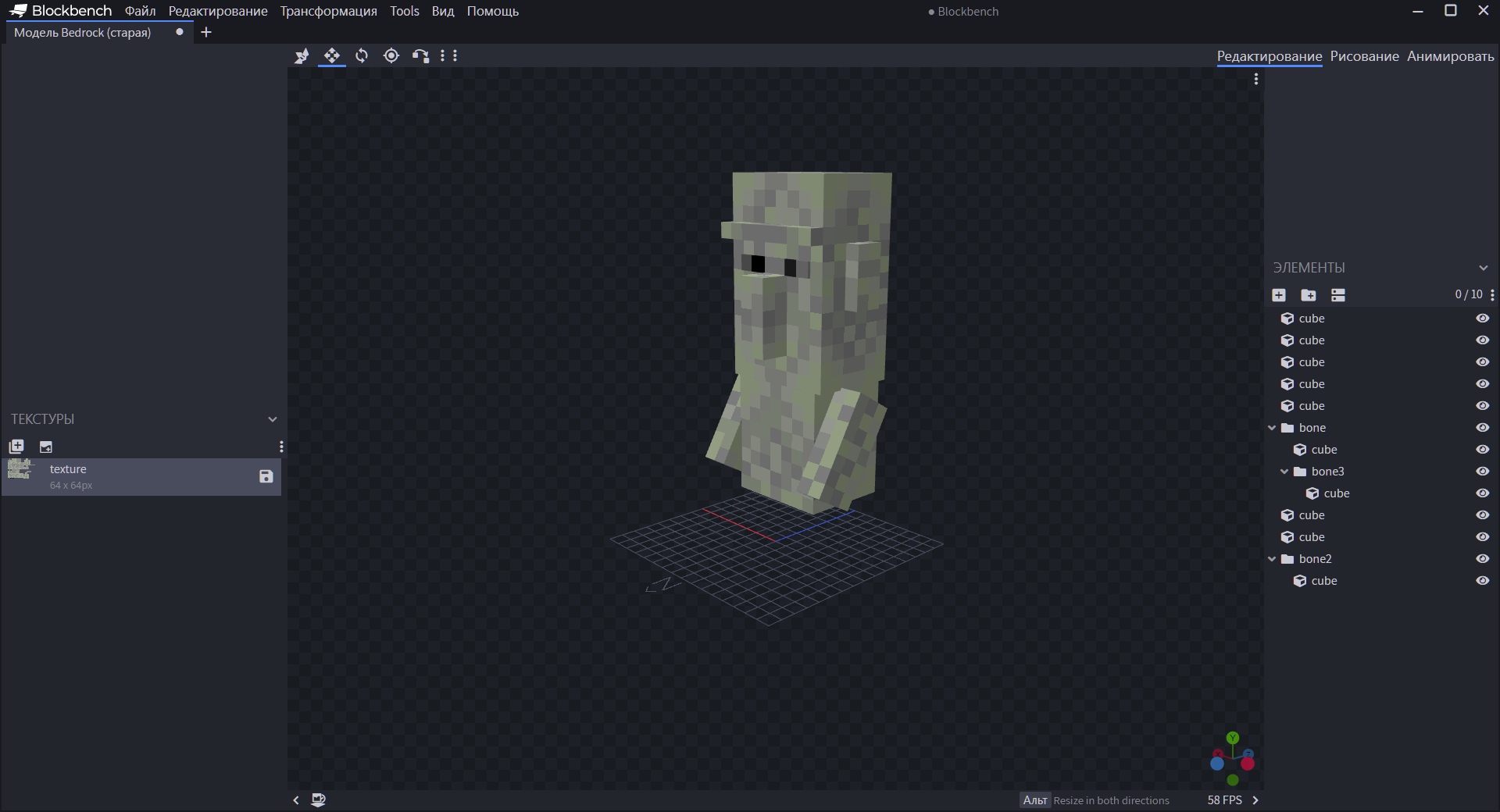Toggle visibility of bone3 group
1500x812 pixels.
click(x=1482, y=472)
